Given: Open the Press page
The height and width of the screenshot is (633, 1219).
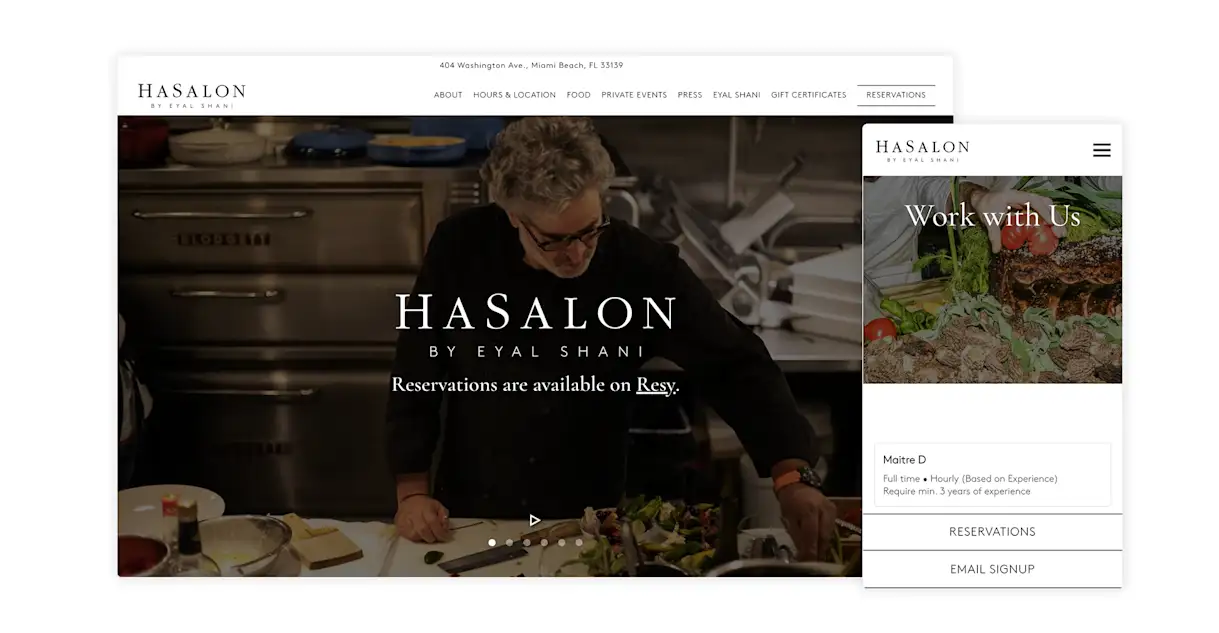Looking at the screenshot, I should [x=690, y=95].
